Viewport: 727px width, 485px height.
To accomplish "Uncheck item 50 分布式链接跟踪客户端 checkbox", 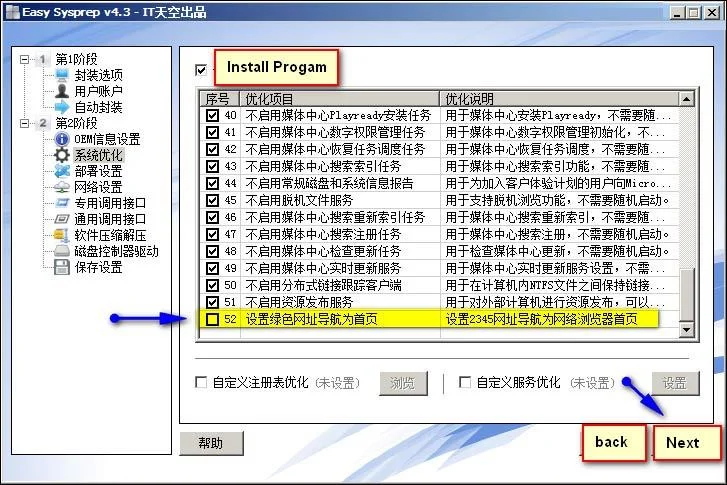I will (212, 285).
